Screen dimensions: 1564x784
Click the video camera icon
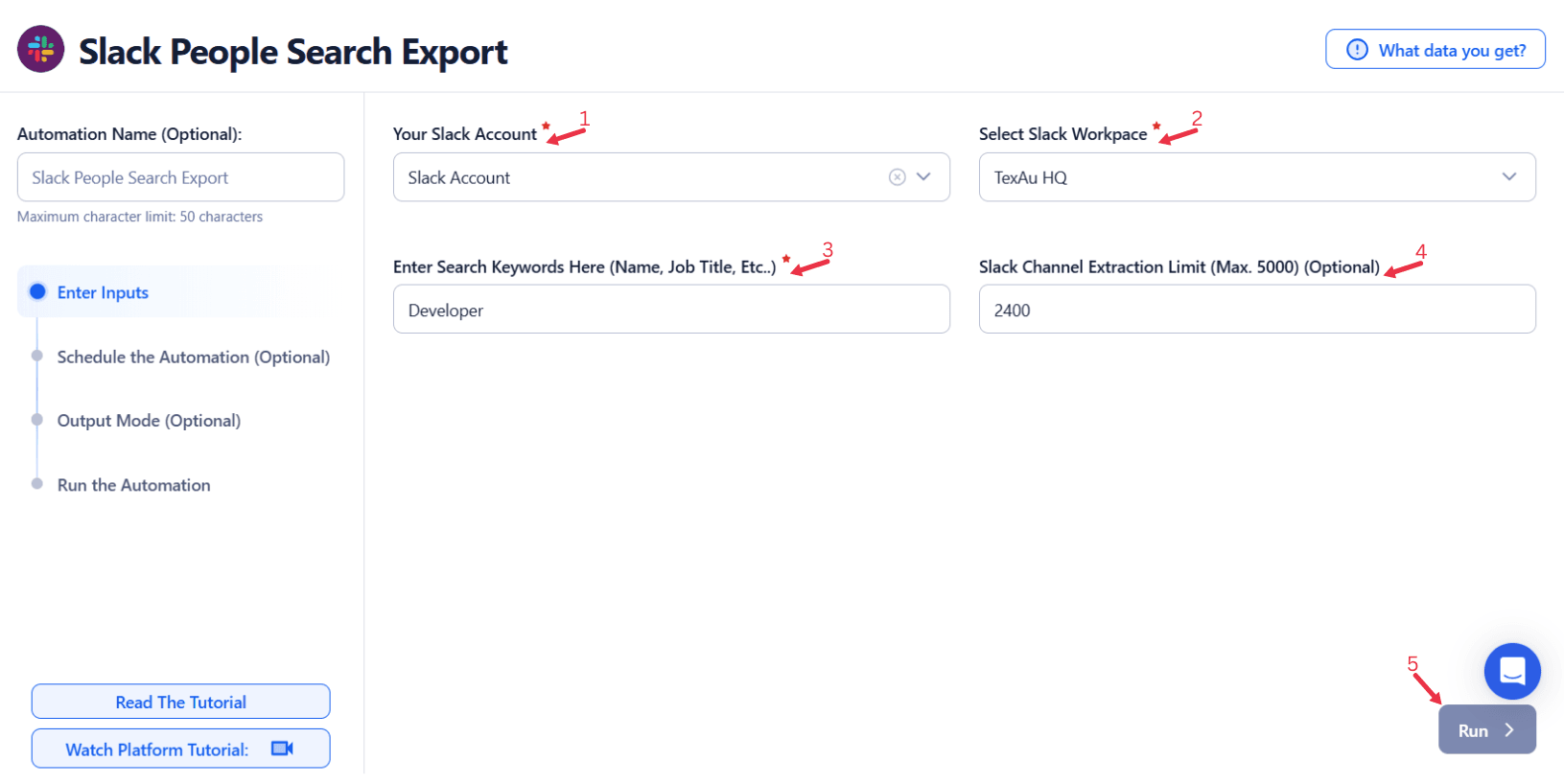pyautogui.click(x=282, y=749)
